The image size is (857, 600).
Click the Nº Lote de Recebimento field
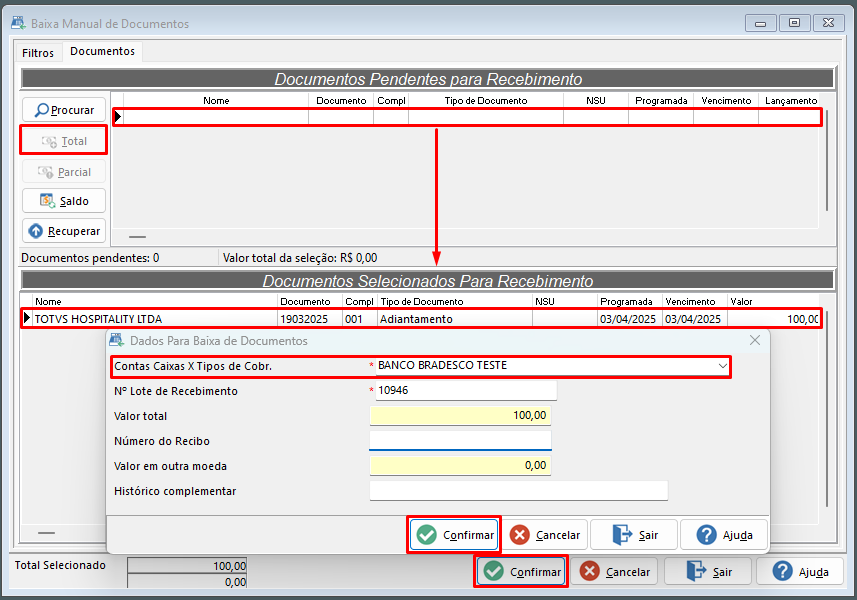click(466, 390)
